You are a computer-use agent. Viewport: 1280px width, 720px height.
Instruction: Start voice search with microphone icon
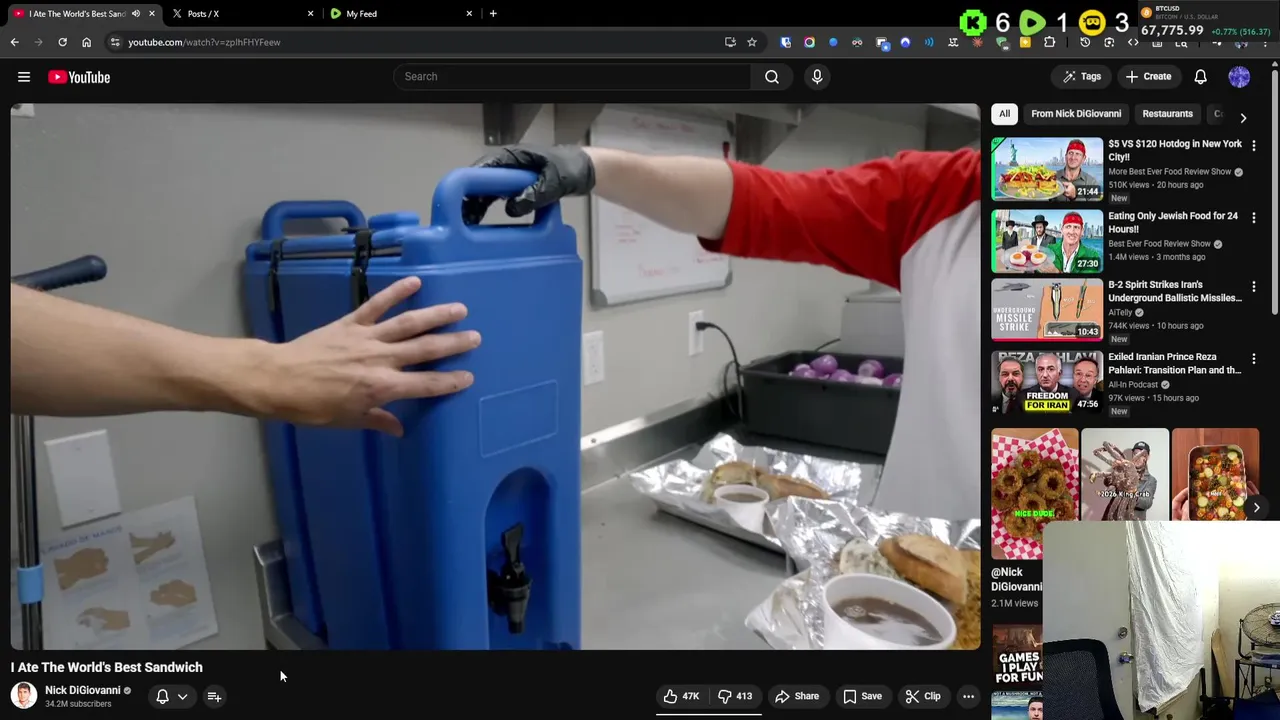coord(817,77)
